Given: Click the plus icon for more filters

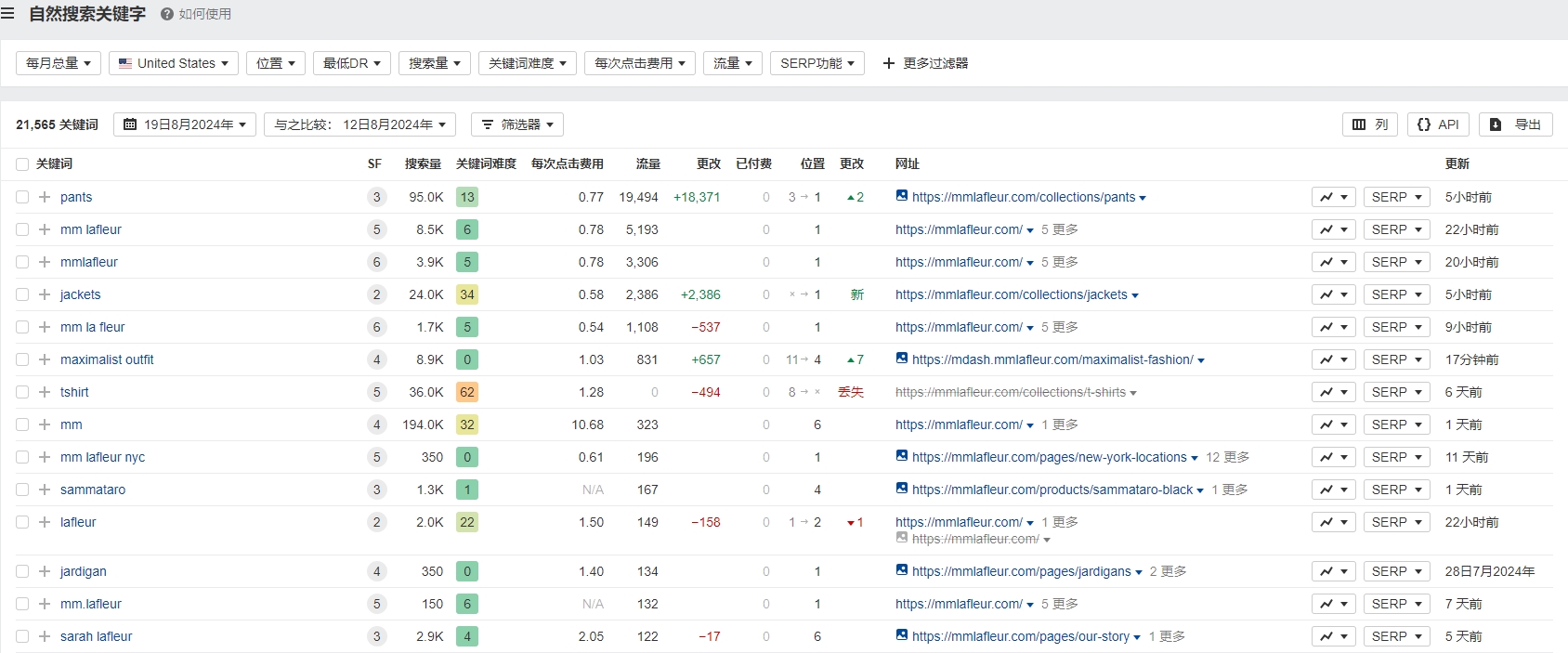Looking at the screenshot, I should 889,63.
